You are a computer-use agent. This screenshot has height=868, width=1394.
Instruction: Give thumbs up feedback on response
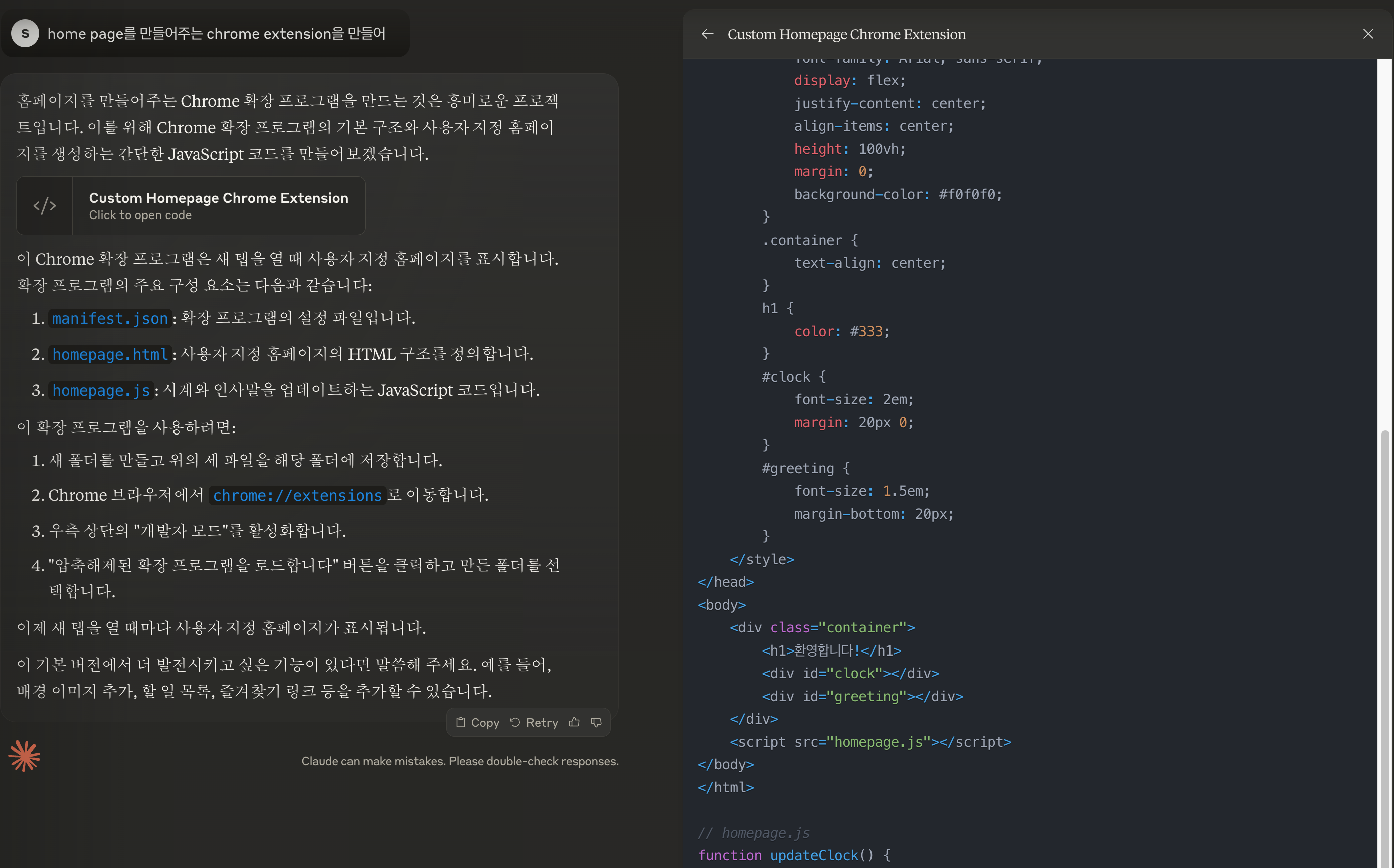574,722
